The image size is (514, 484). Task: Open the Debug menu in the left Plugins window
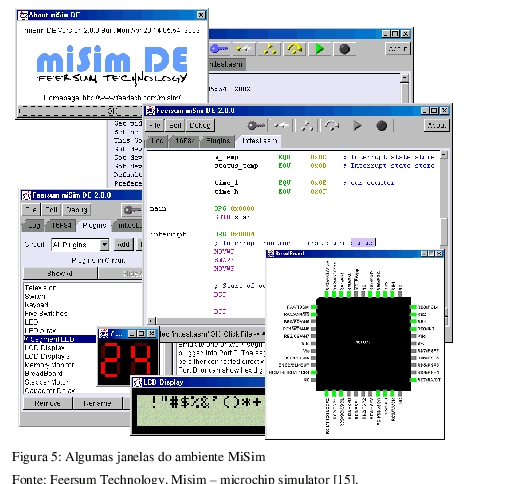[77, 210]
